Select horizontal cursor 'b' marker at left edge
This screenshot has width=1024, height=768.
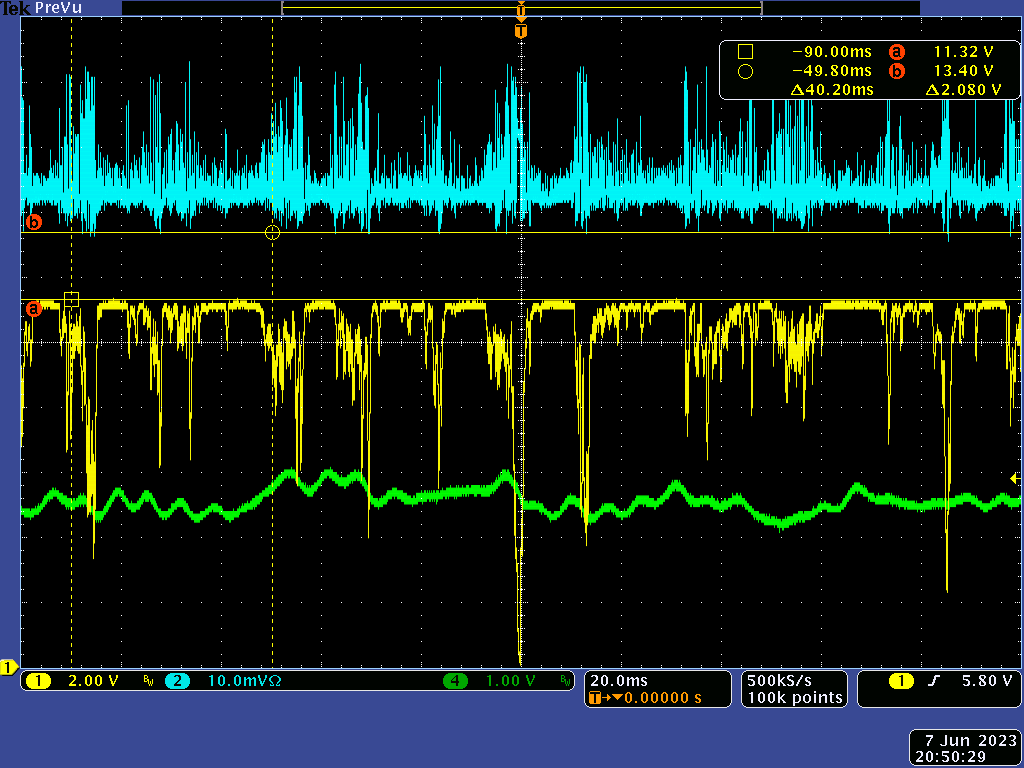(x=33, y=222)
